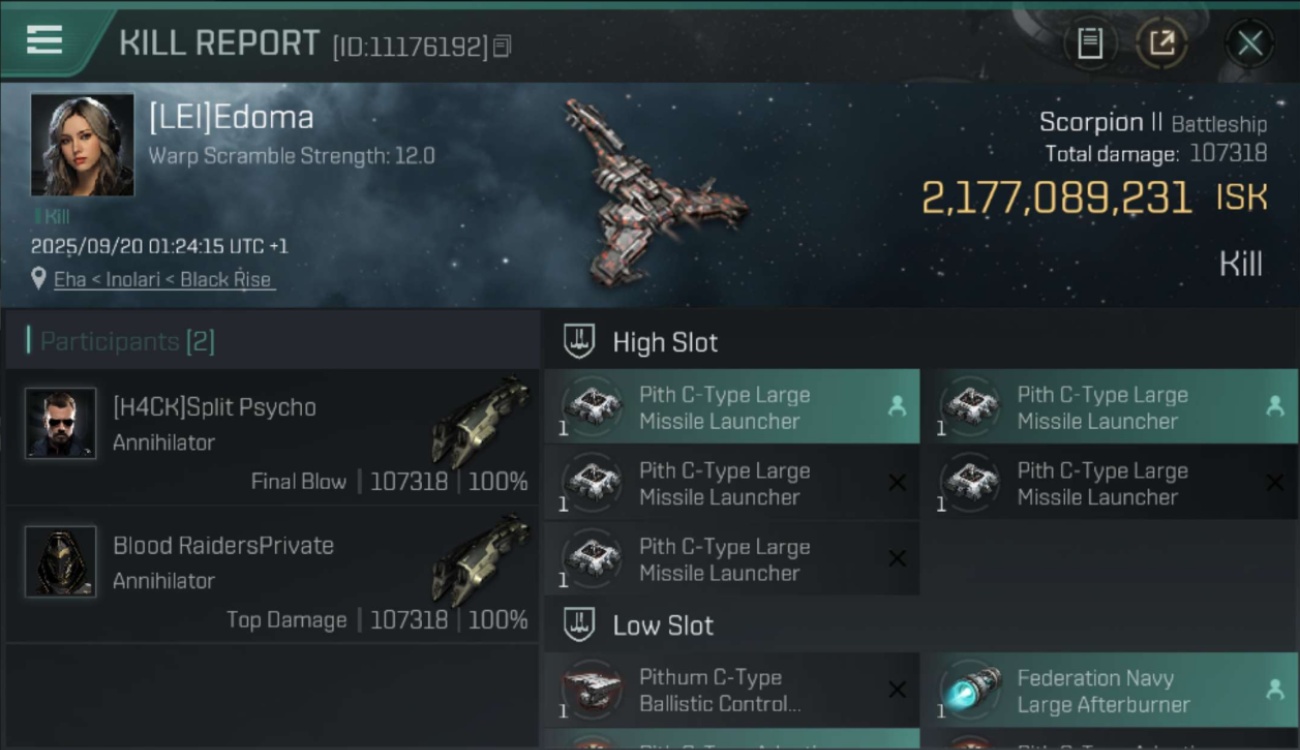Click the Federation Navy Afterburner icon
Screen dimensions: 1300x750
coord(971,691)
